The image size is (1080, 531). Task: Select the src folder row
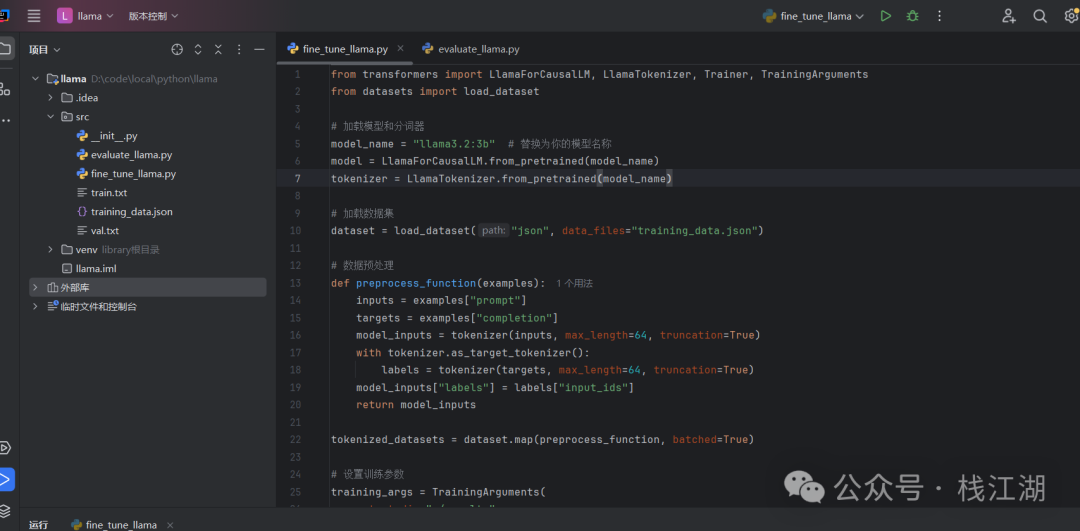coord(147,117)
